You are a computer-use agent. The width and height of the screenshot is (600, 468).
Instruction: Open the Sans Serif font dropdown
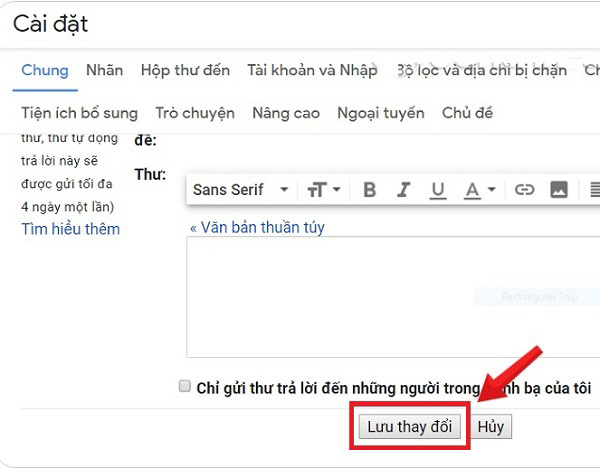tap(240, 189)
